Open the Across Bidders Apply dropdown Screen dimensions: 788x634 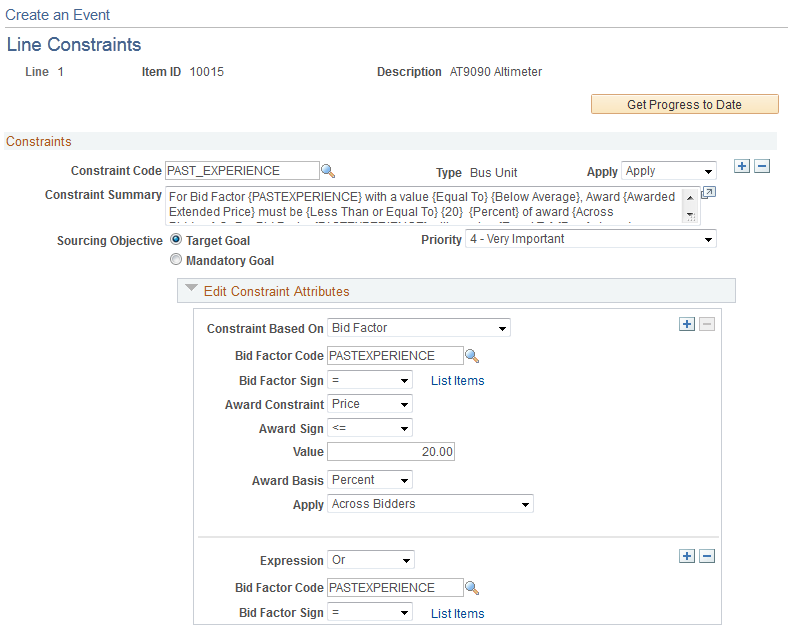pos(430,504)
